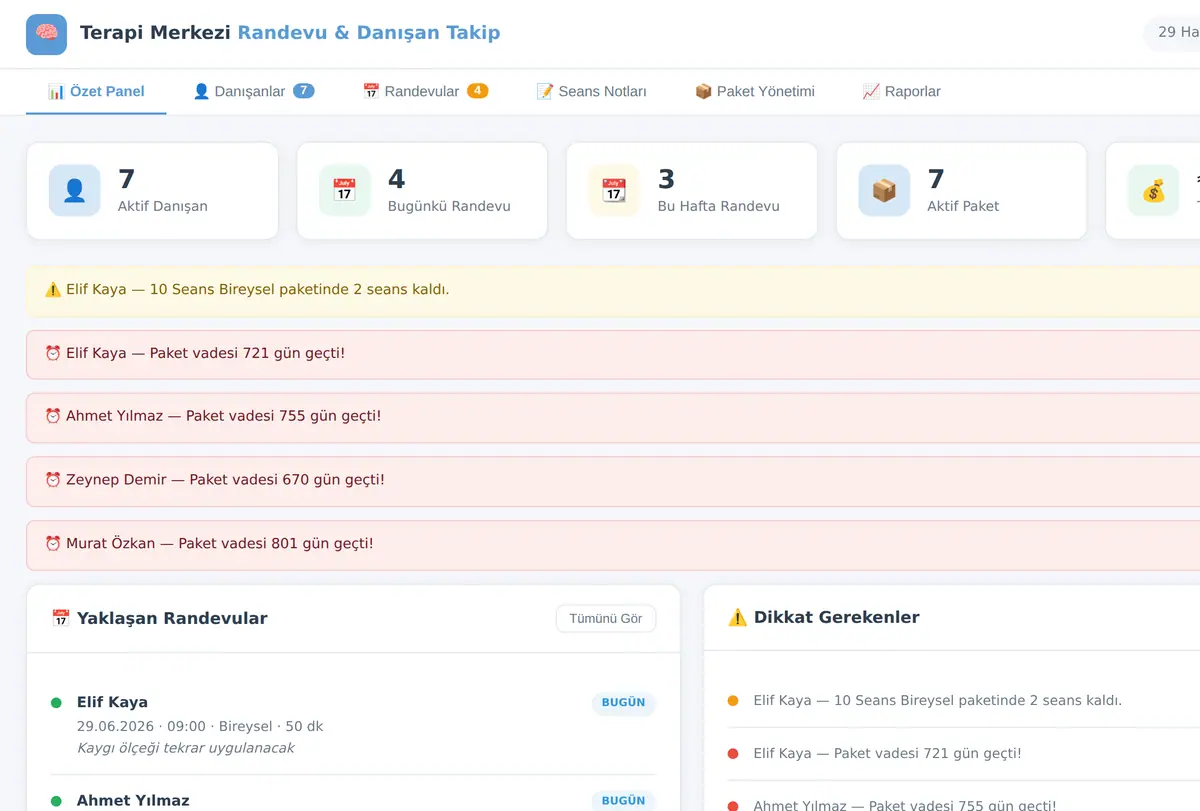Go to the Randevular tab
This screenshot has width=1200, height=811.
tap(425, 92)
